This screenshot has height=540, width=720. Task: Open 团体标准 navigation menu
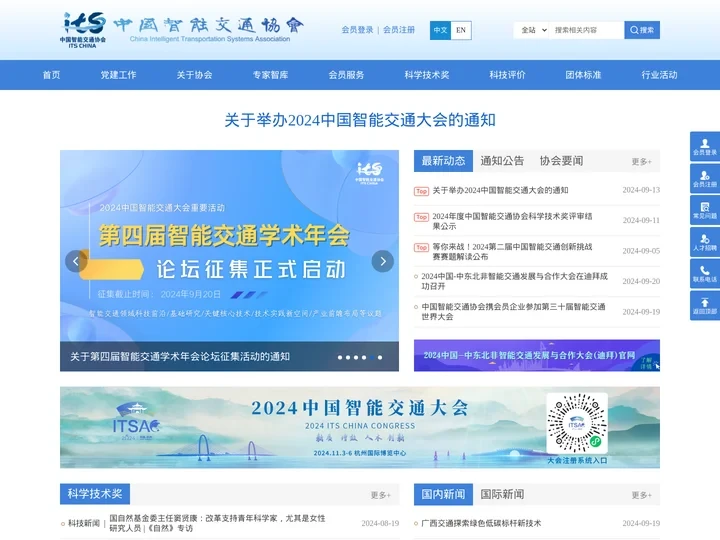point(583,75)
